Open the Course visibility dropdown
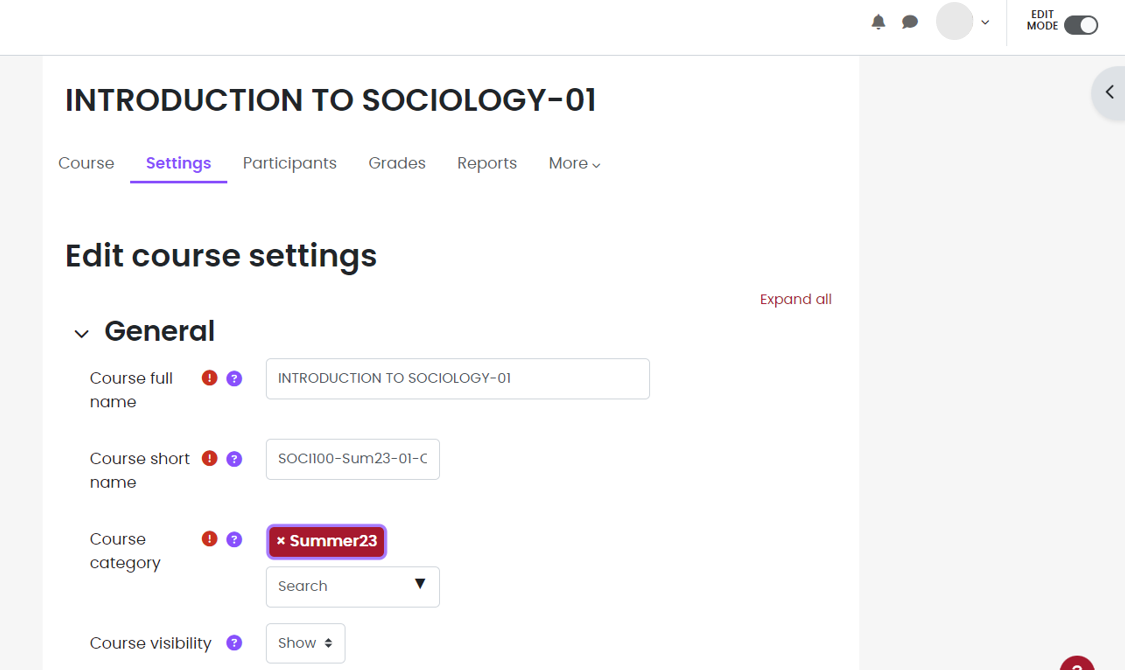Screen dimensions: 1125x670 [305, 643]
